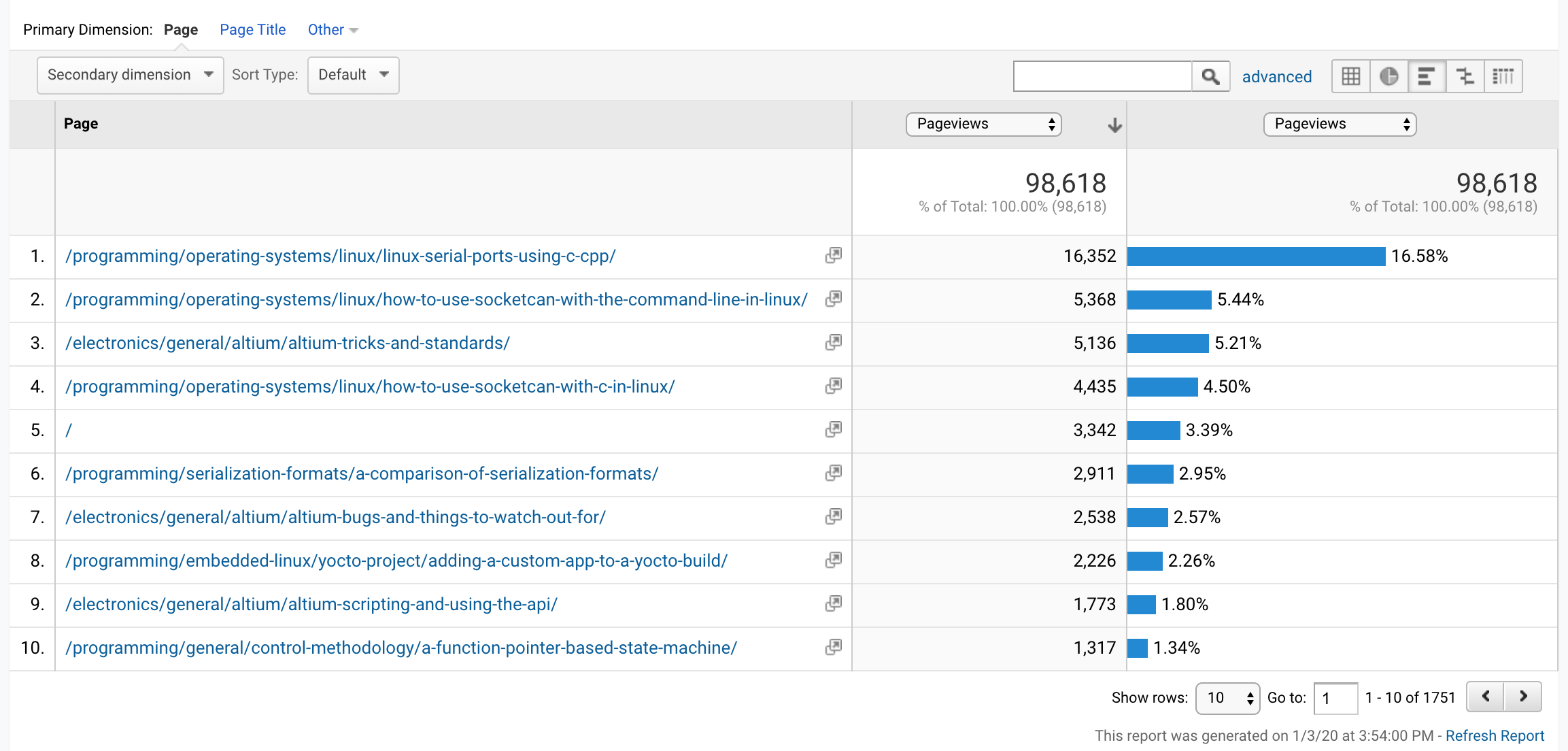This screenshot has height=751, width=1568.
Task: Toggle sort direction arrow on Pageviews
Action: coord(1114,125)
